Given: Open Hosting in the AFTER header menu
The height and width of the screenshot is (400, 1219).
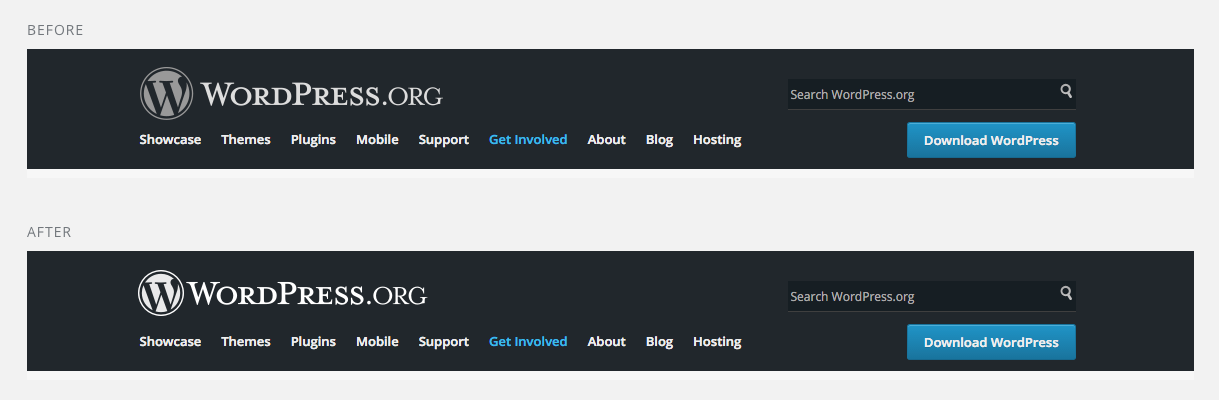Looking at the screenshot, I should pyautogui.click(x=717, y=342).
